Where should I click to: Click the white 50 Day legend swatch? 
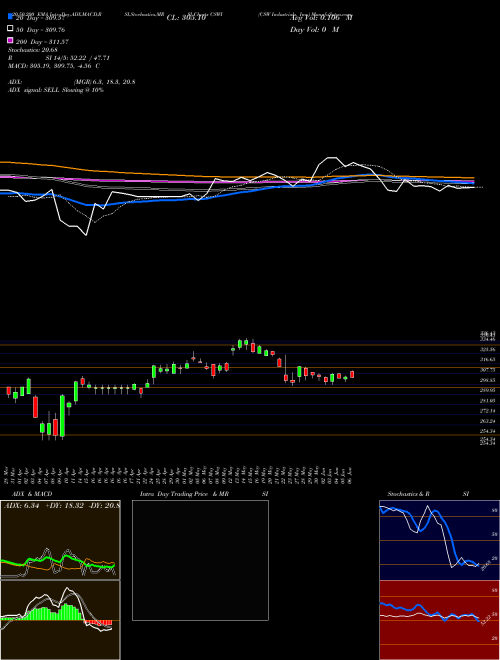point(10,29)
